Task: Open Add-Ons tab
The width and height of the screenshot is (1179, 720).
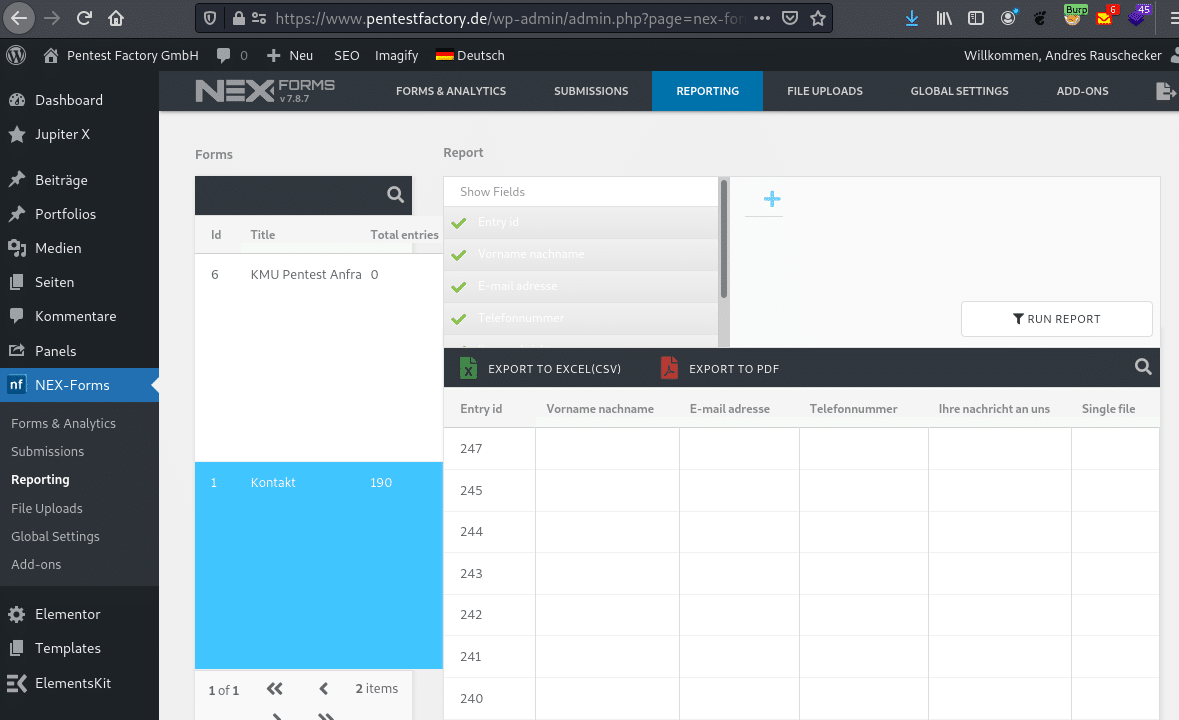Action: tap(1083, 91)
